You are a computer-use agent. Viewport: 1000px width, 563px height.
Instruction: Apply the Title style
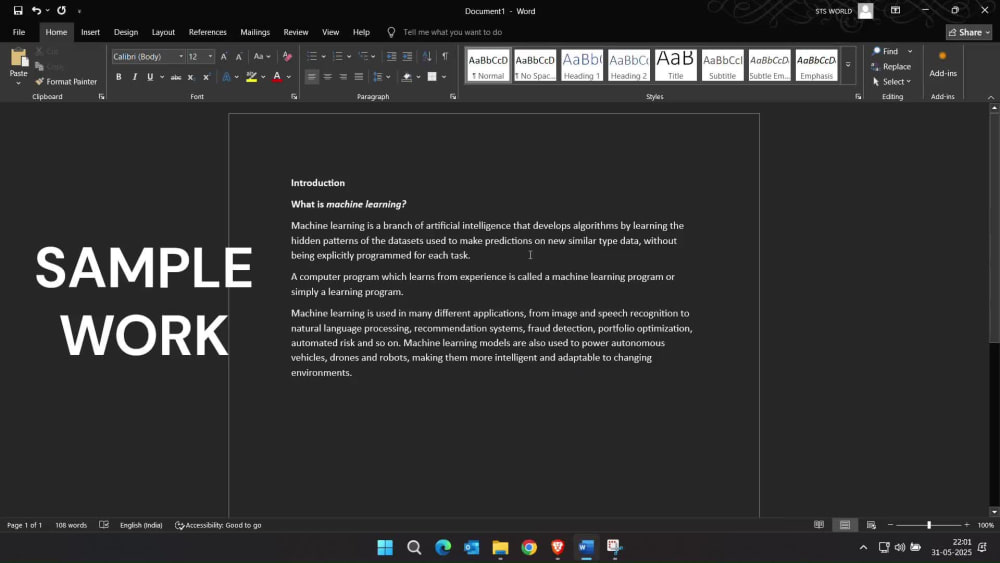point(675,65)
